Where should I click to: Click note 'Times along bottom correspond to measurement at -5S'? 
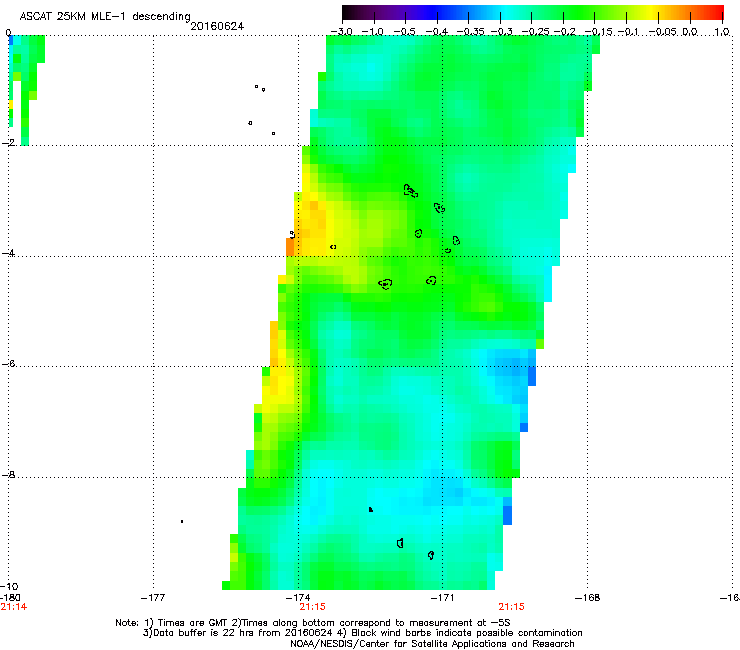click(x=376, y=623)
